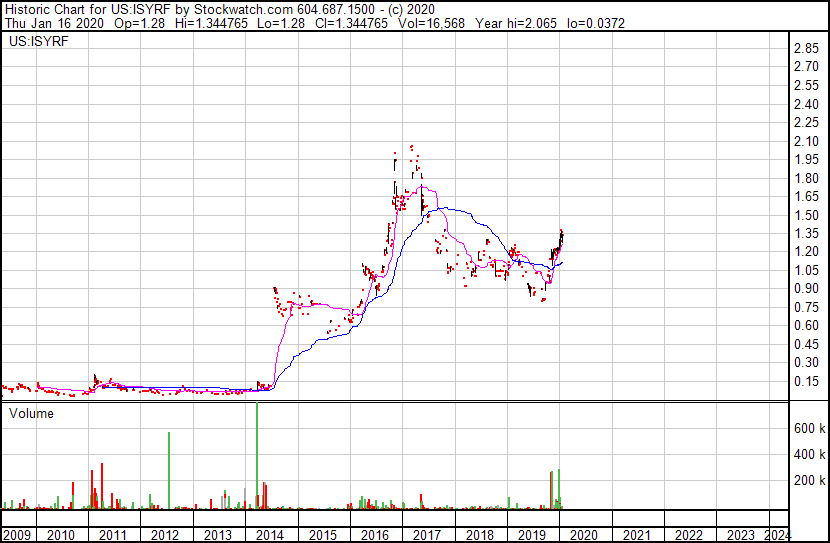Screen dimensions: 830x543
Task: Click the 2021 year marker on the timeline
Action: pyautogui.click(x=636, y=535)
